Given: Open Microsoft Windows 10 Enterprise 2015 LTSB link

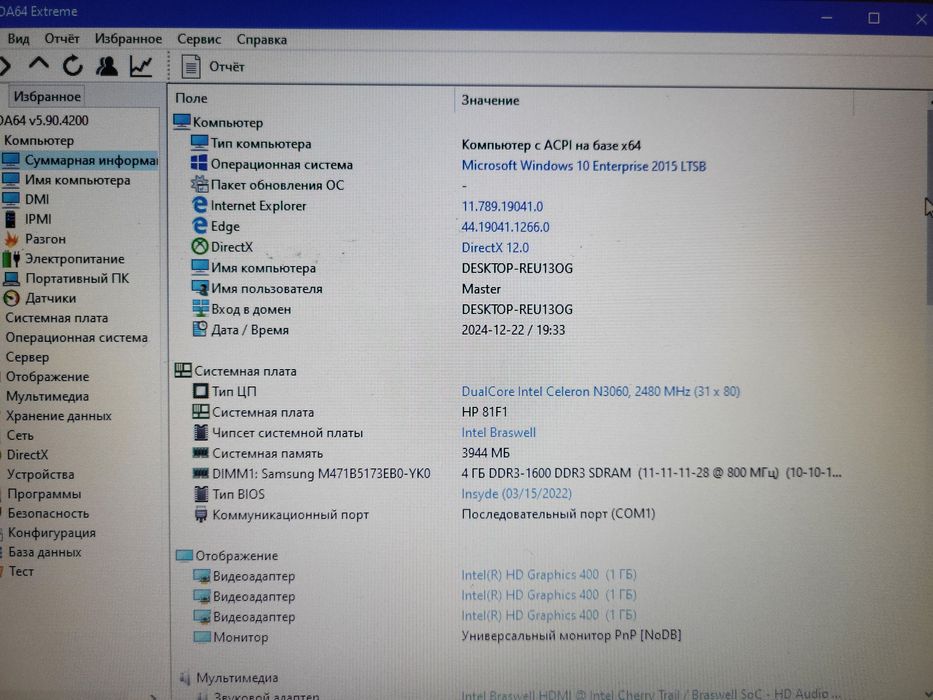Looking at the screenshot, I should (x=584, y=166).
